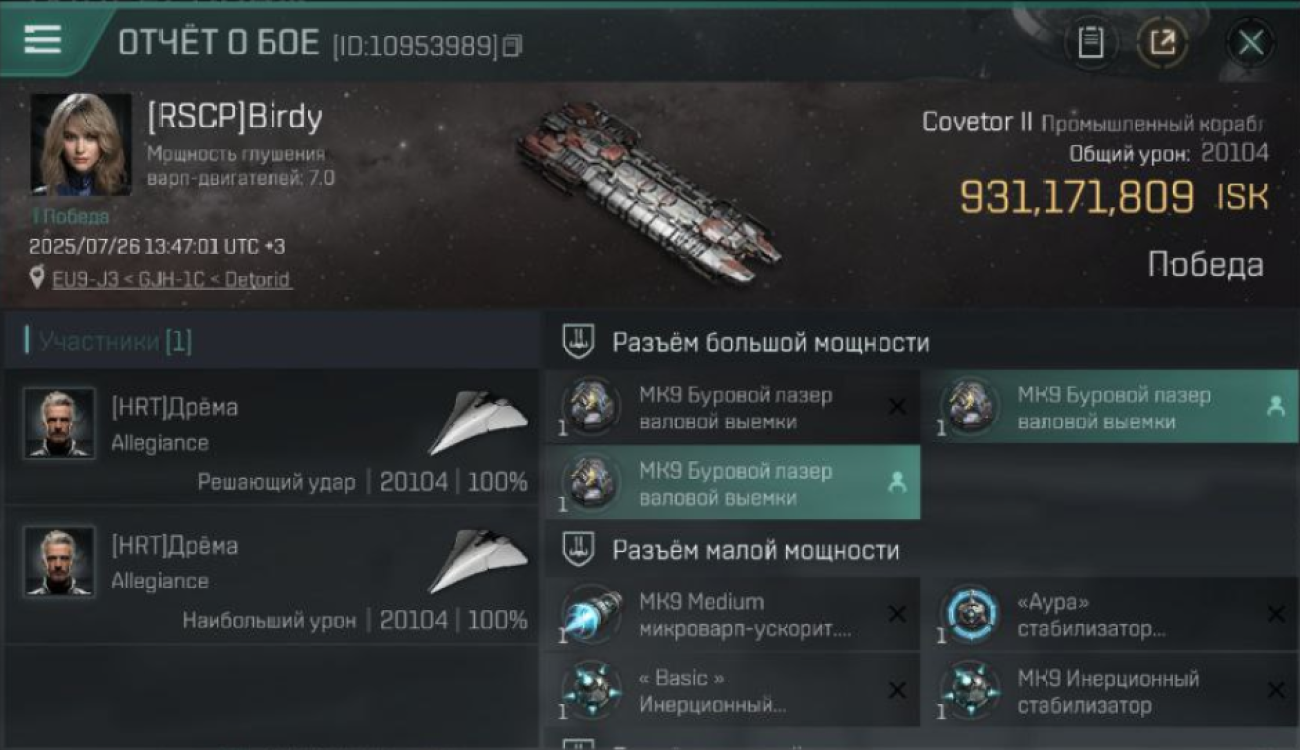1300x750 pixels.
Task: Select highlighted Буровой лазер in second row
Action: tap(733, 483)
